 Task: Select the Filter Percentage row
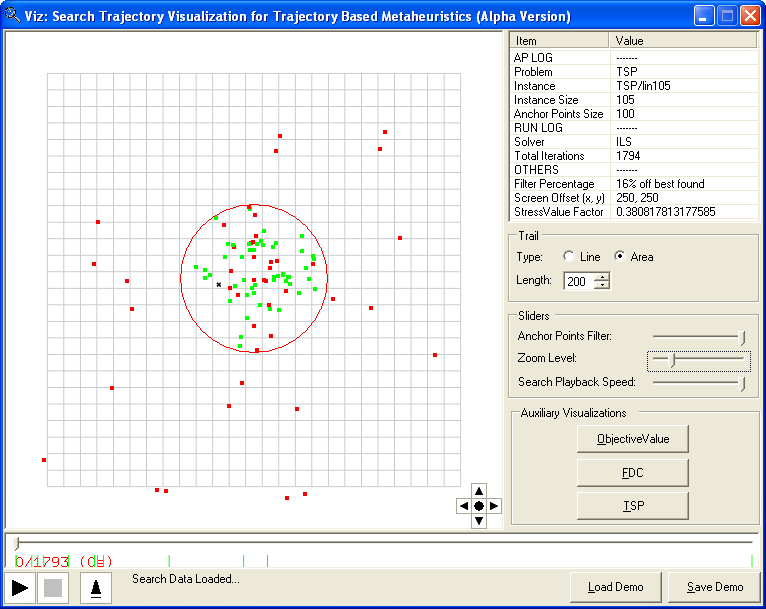[634, 184]
